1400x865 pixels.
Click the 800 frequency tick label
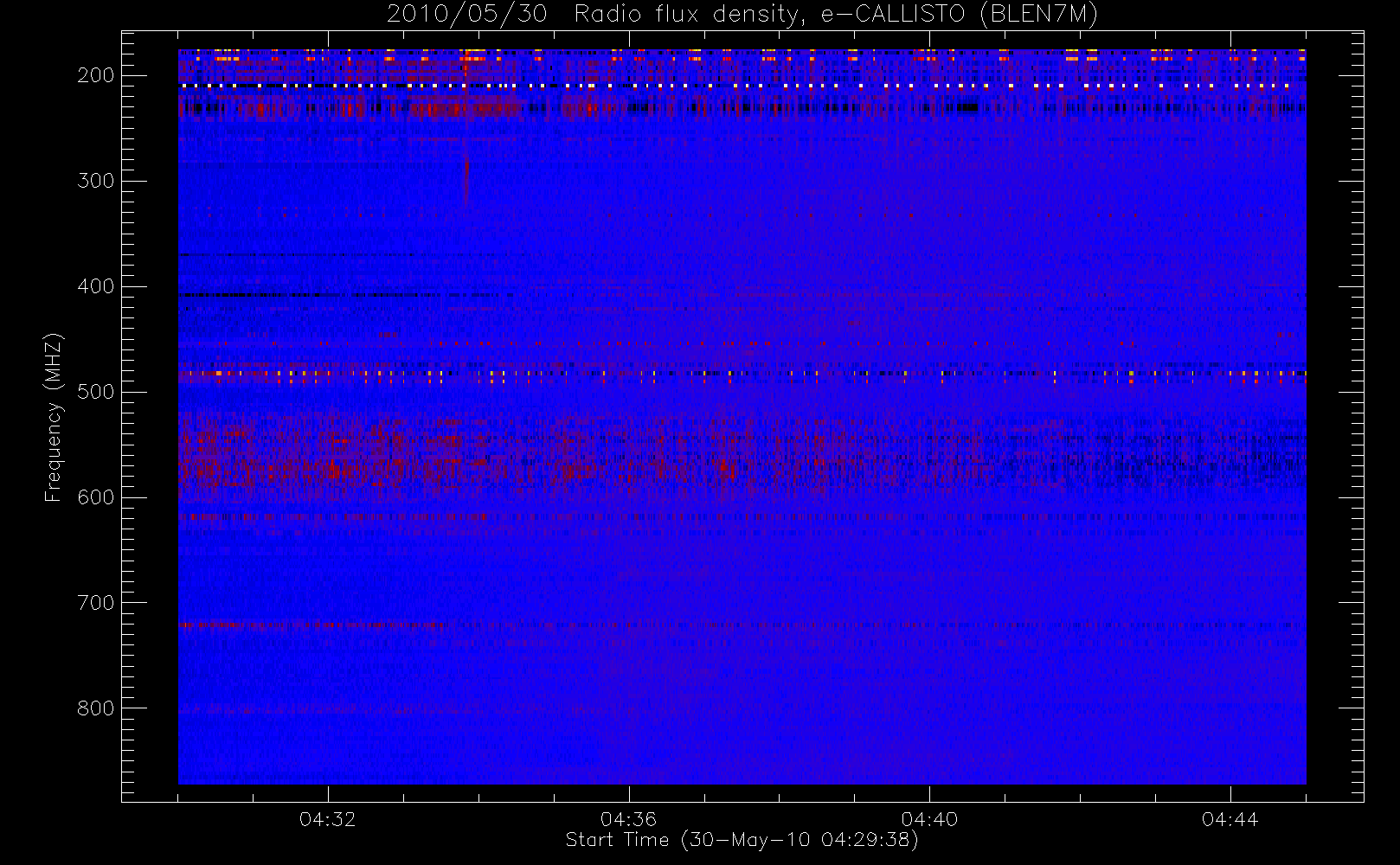(96, 708)
